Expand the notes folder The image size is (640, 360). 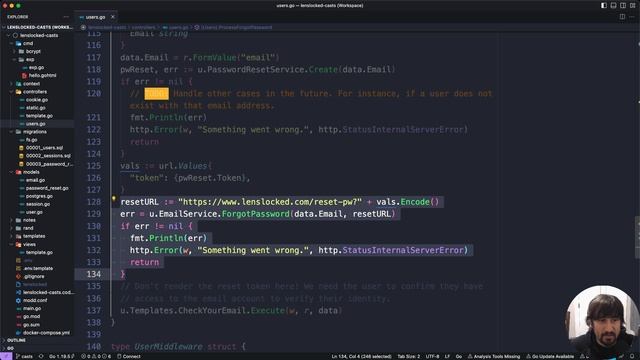(x=29, y=220)
